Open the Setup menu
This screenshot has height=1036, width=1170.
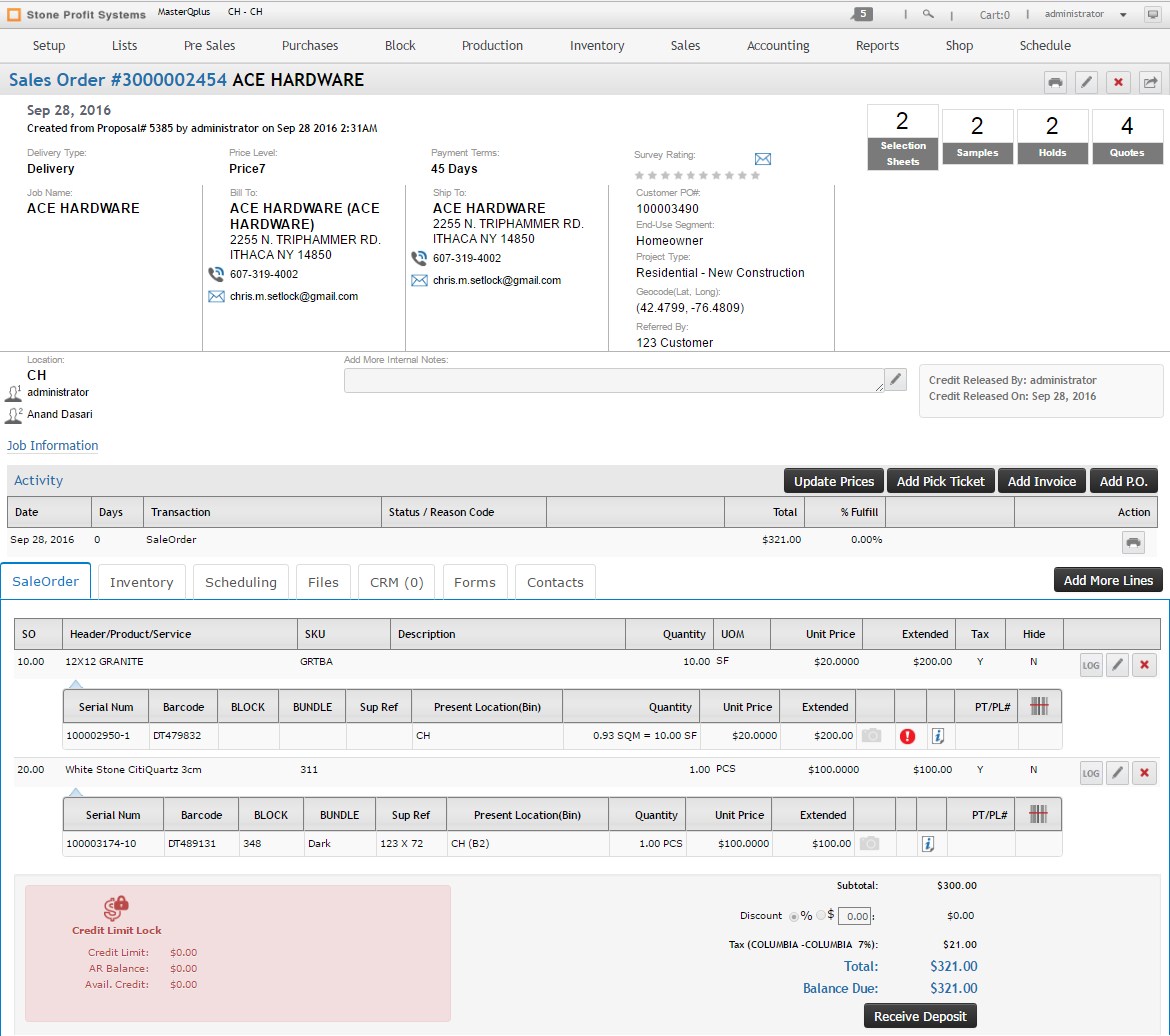[x=49, y=46]
